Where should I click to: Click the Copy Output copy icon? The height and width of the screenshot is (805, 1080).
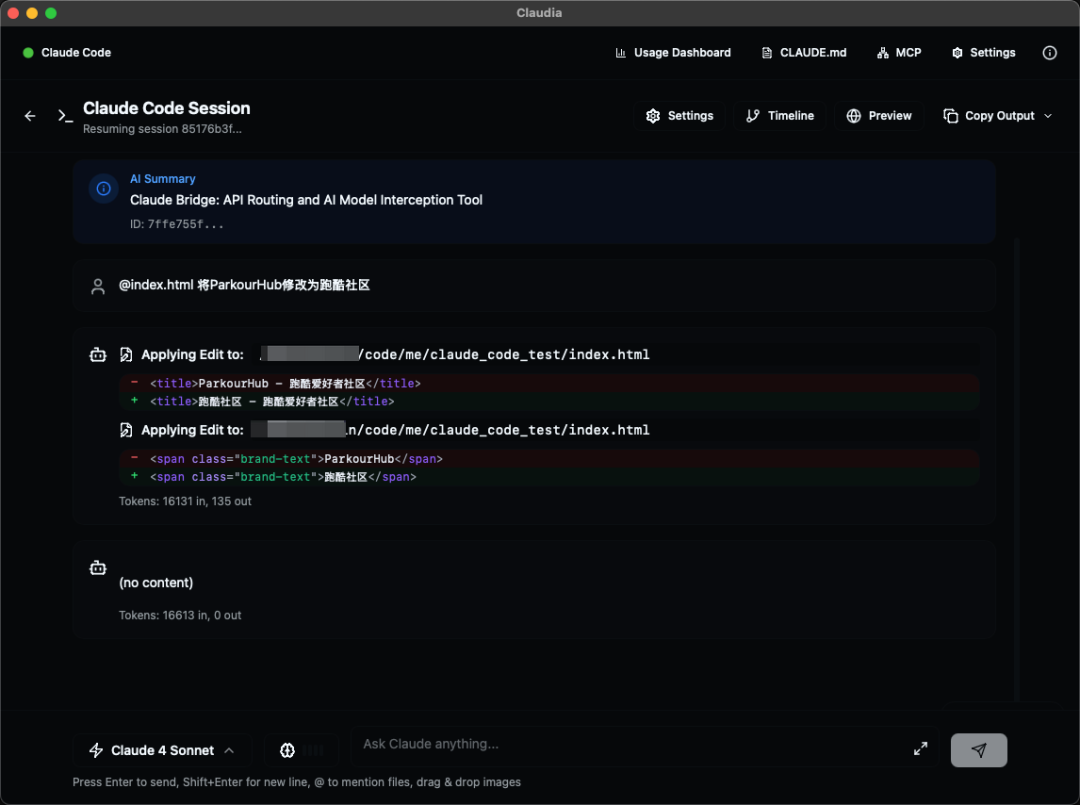point(951,116)
